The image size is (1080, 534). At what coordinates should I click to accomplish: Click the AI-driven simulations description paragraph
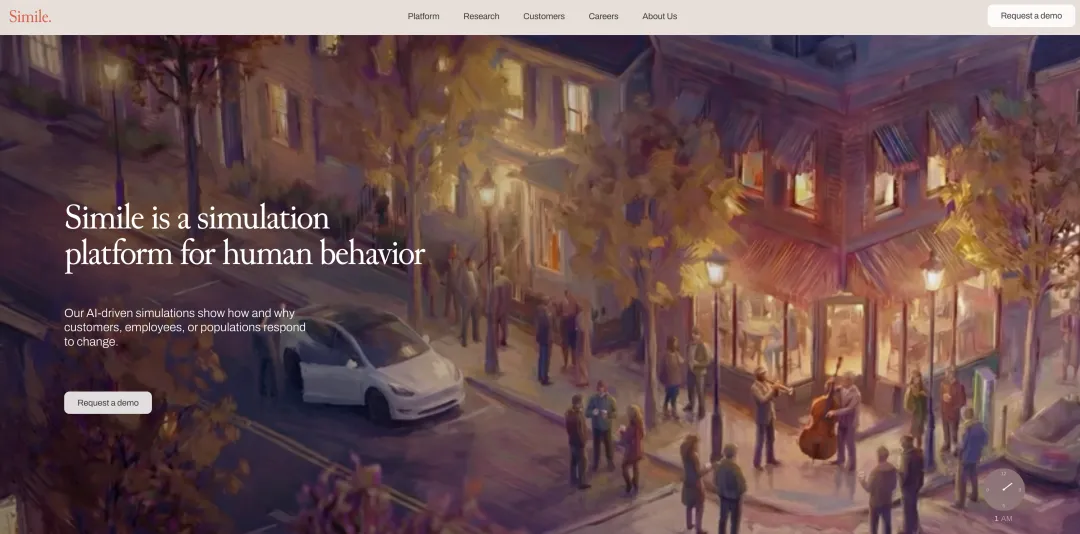(x=185, y=327)
